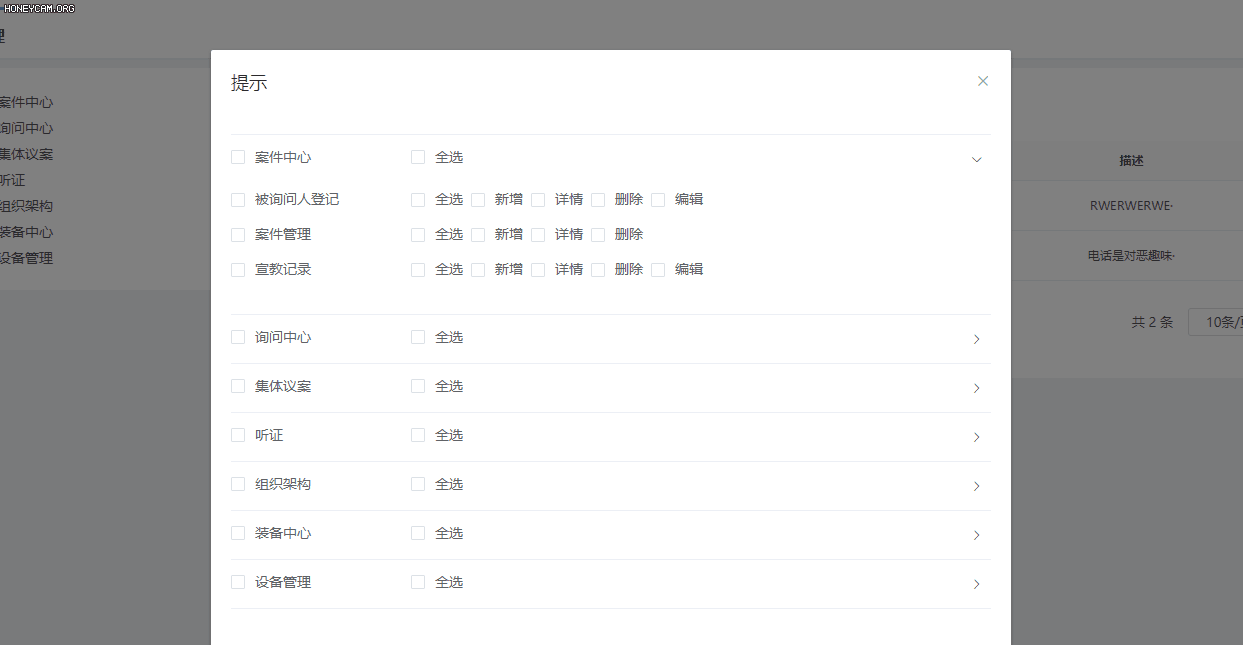Screen dimensions: 1243x645
Task: Check the 询问中心 checkbox
Action: (x=238, y=337)
